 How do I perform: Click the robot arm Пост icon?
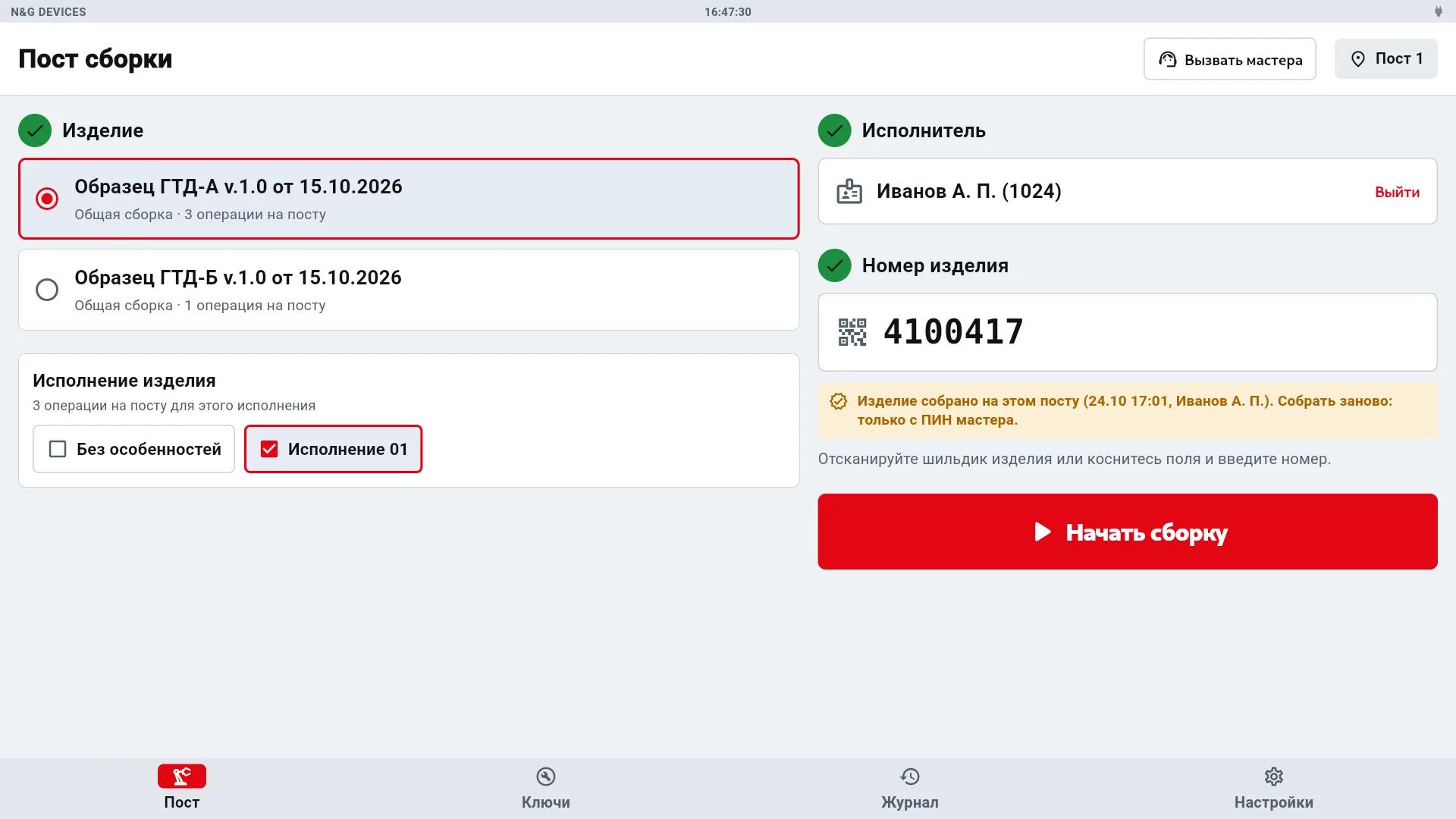(182, 776)
